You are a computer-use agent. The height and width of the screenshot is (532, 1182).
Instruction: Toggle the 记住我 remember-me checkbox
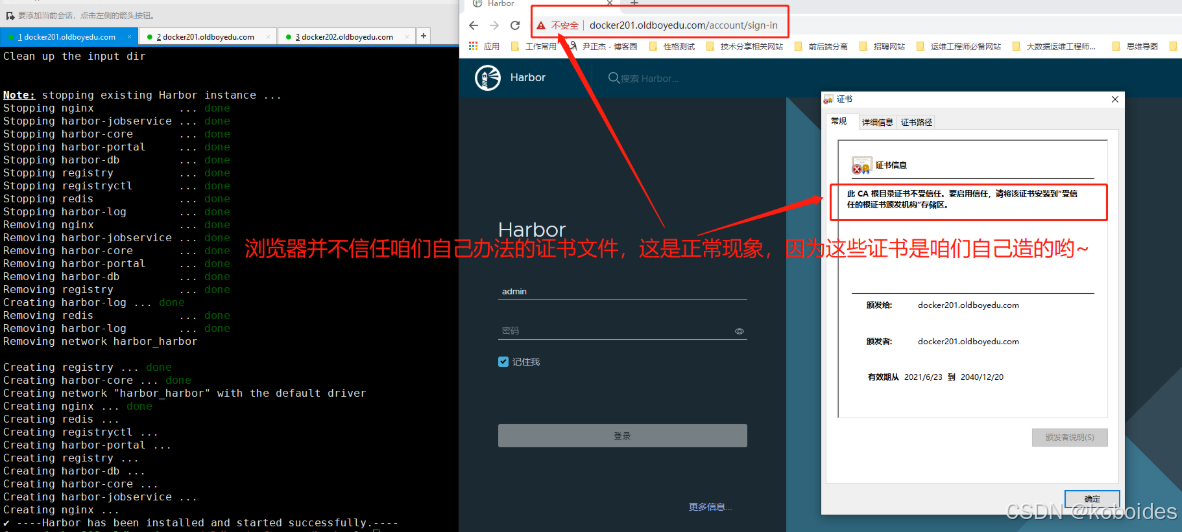pos(503,362)
